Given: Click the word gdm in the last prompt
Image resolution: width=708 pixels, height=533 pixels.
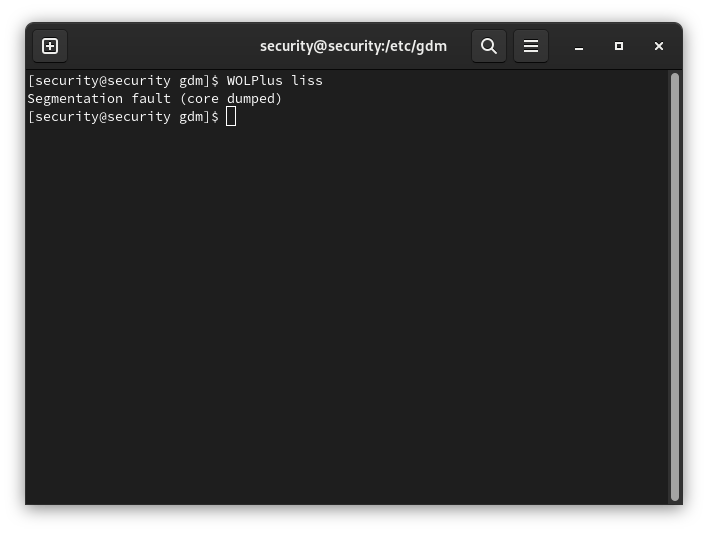Looking at the screenshot, I should [191, 116].
